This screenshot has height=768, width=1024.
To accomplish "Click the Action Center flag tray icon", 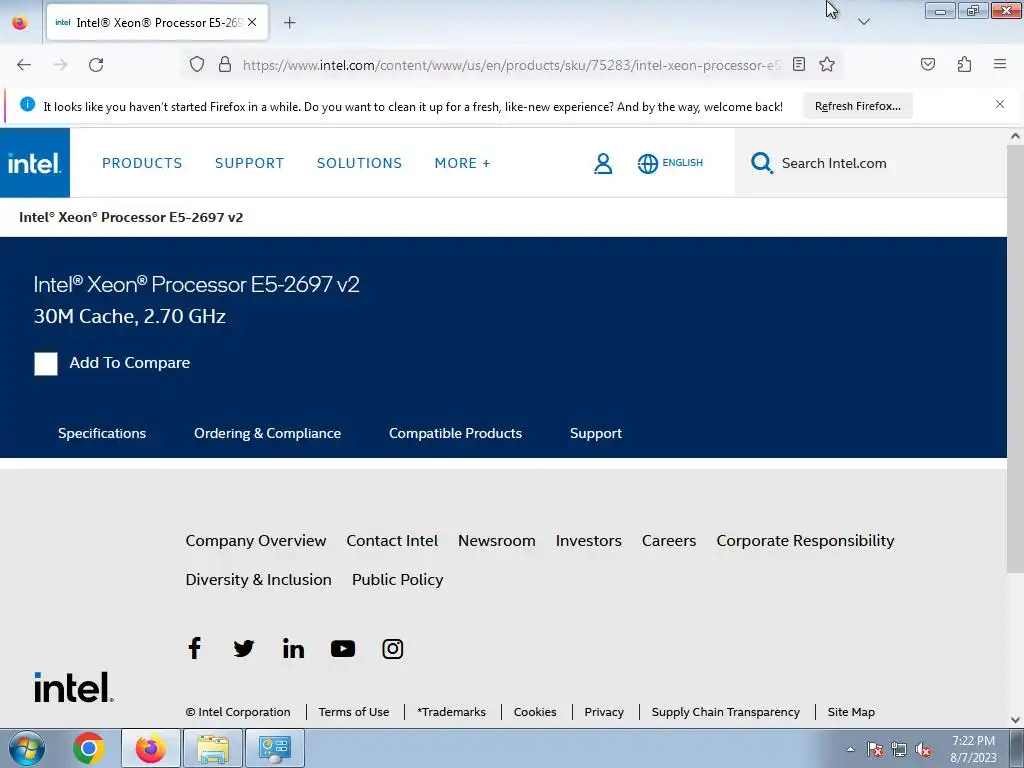I will click(875, 750).
